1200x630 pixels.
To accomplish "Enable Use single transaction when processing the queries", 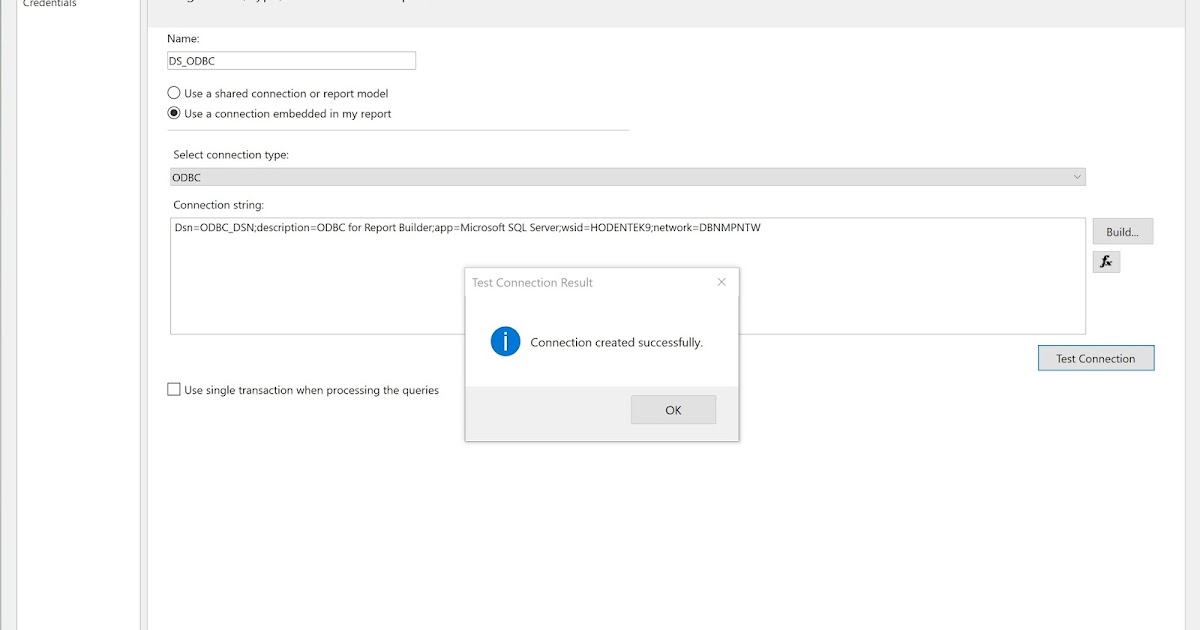I will click(x=174, y=390).
